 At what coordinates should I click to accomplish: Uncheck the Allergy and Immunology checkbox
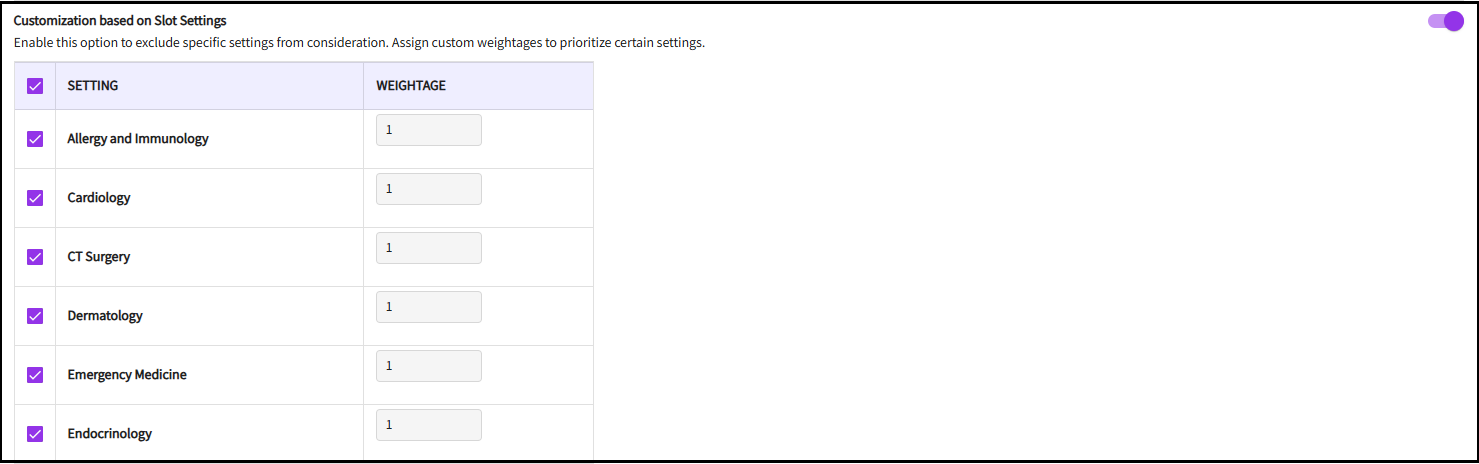(35, 139)
